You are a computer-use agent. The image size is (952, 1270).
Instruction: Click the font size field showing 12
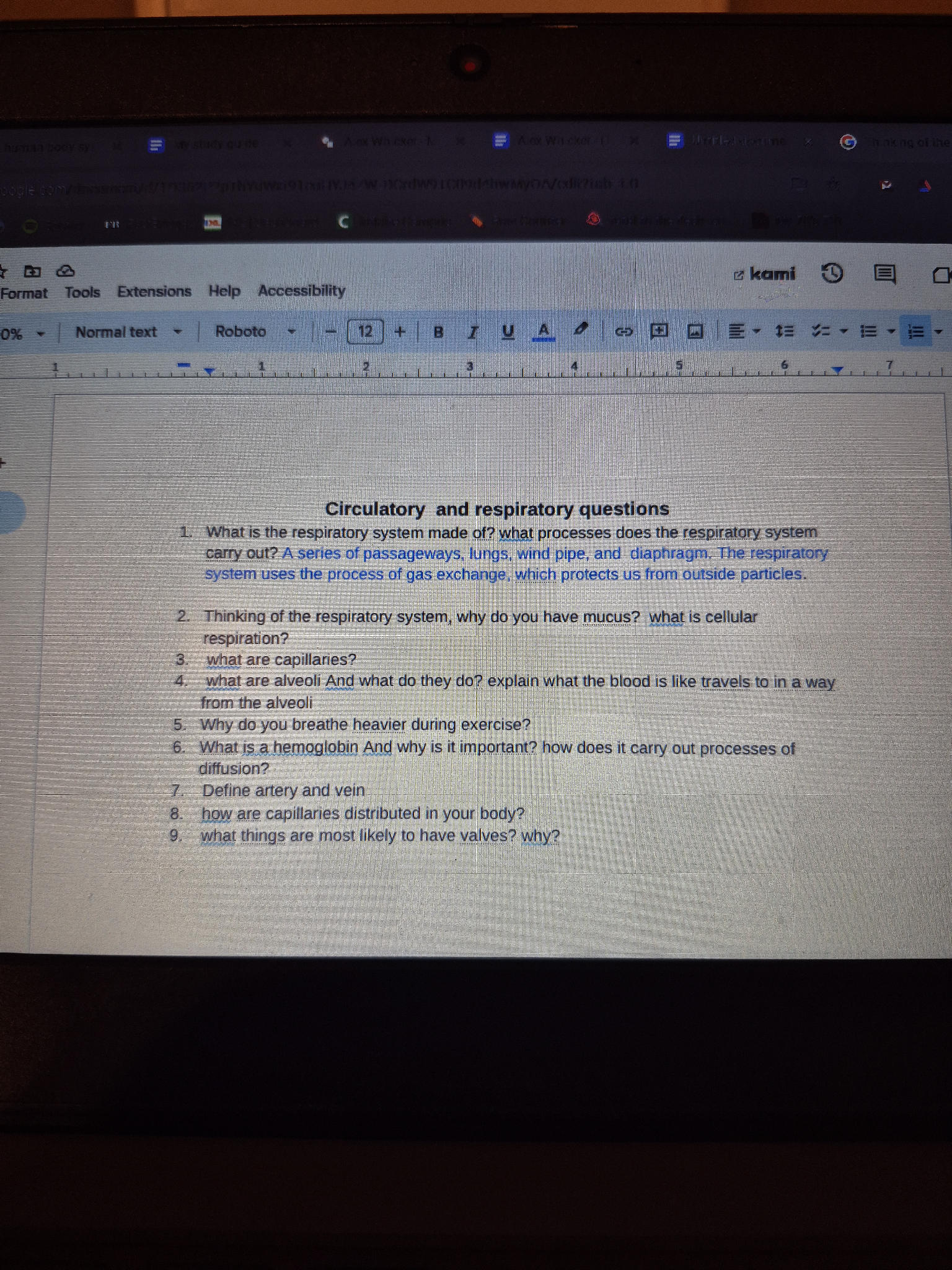pyautogui.click(x=366, y=332)
